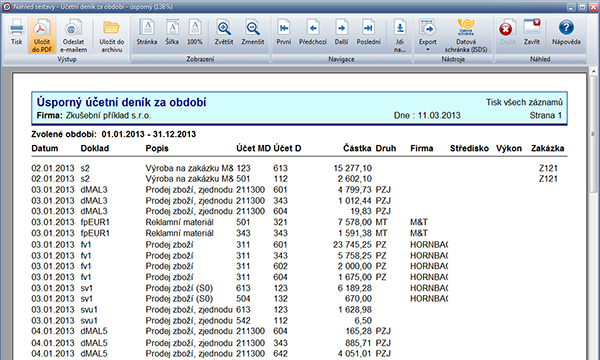Viewport: 600px width, 360px height.
Task: Click Reklamní materiál in 1 591,38 row
Action: click(x=179, y=233)
